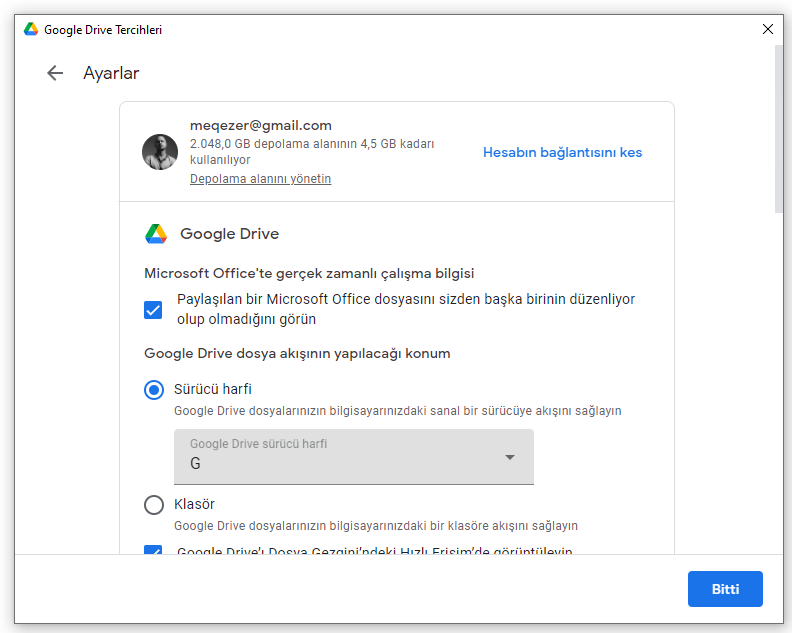Image resolution: width=792 pixels, height=633 pixels.
Task: Toggle the Hızlı Erişim'de görüntüleyin checkbox
Action: point(153,550)
